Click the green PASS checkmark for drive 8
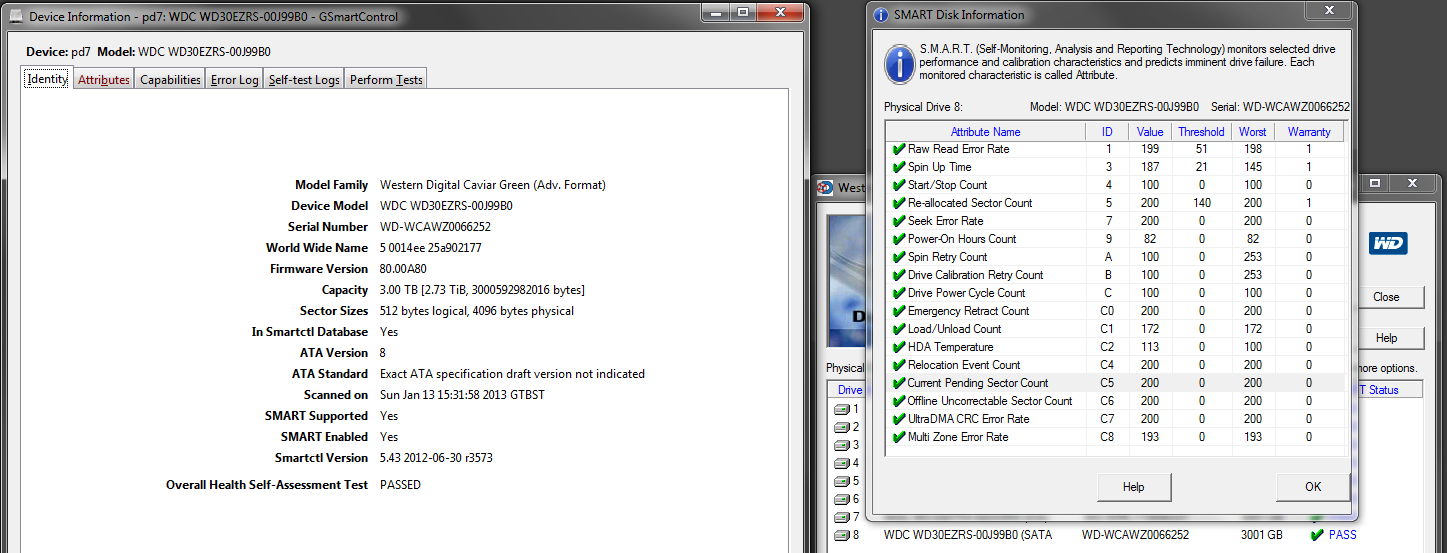The width and height of the screenshot is (1447, 553). pyautogui.click(x=1317, y=535)
